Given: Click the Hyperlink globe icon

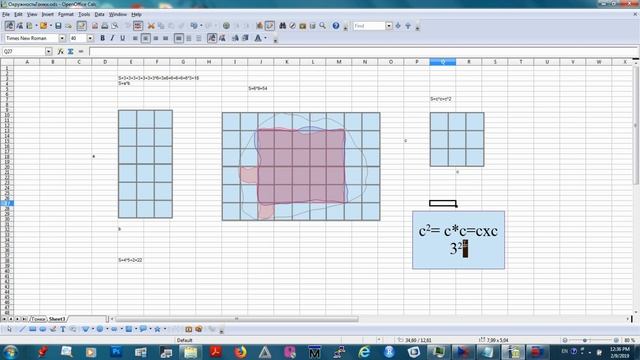Looking at the screenshot, I should pos(226,26).
